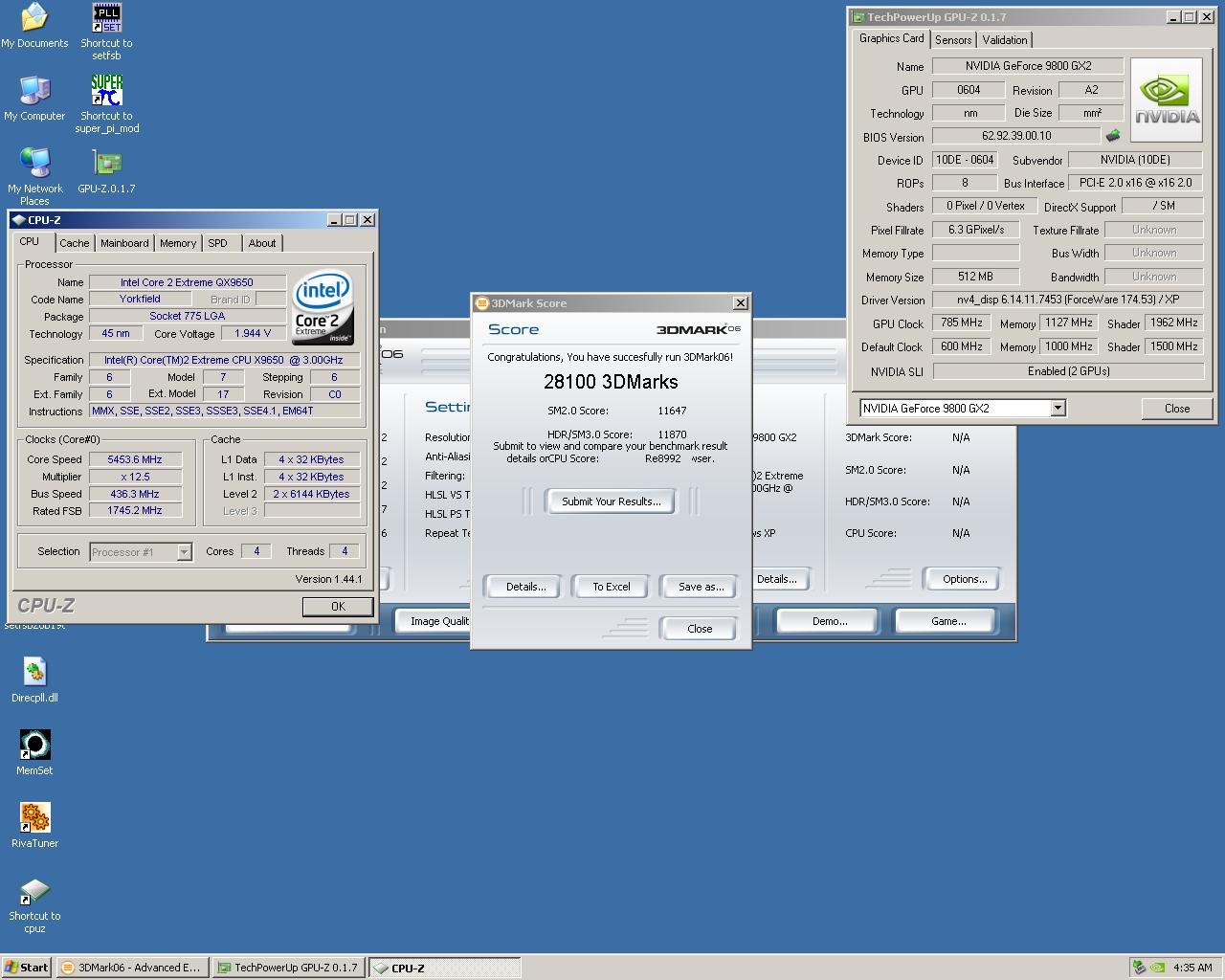Close the 3DMark Score dialog via Close button
The image size is (1225, 980).
coord(700,629)
